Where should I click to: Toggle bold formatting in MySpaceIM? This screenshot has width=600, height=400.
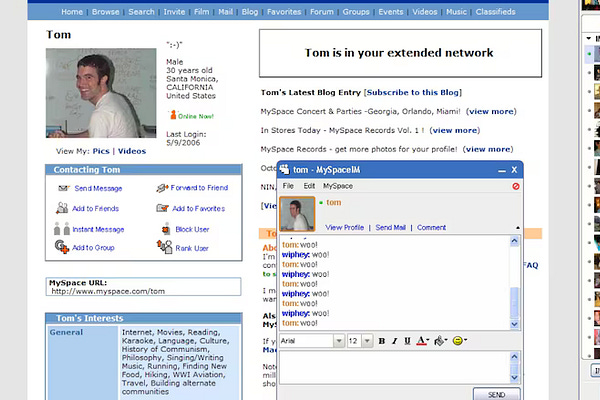(x=382, y=341)
